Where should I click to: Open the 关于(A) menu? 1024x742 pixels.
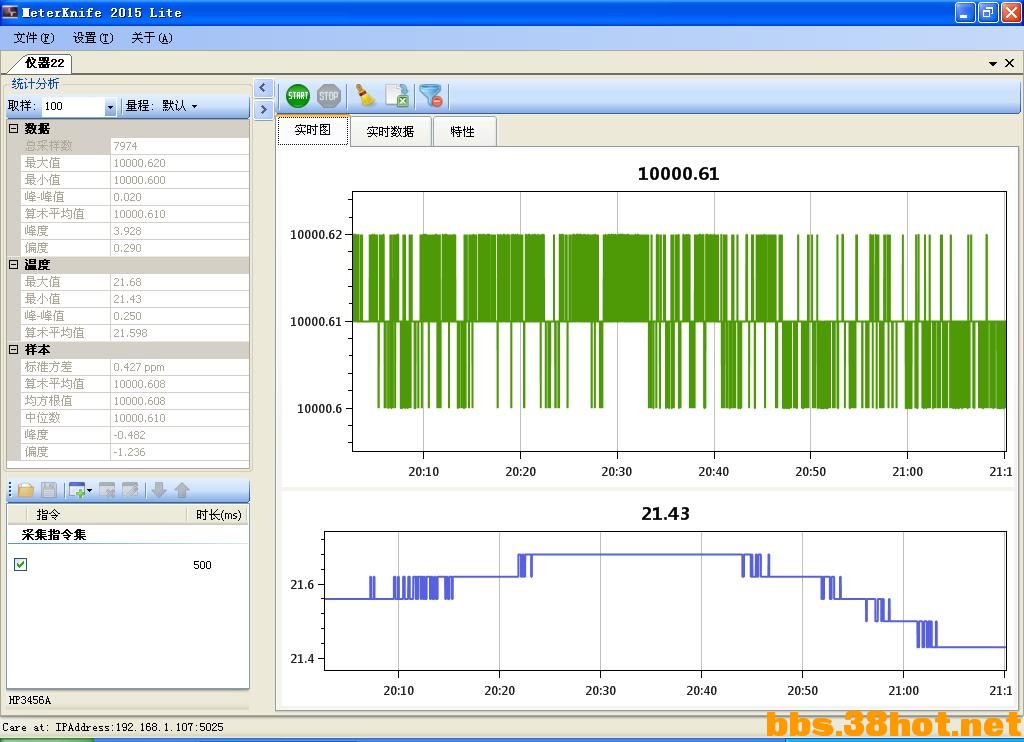(x=152, y=38)
